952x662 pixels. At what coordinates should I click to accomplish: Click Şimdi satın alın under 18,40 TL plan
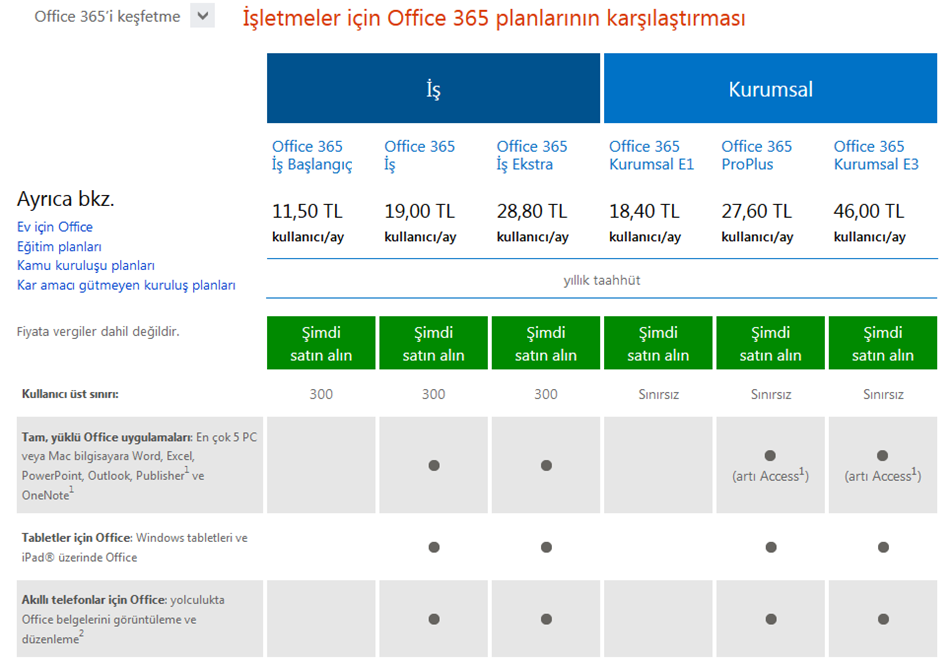click(658, 343)
